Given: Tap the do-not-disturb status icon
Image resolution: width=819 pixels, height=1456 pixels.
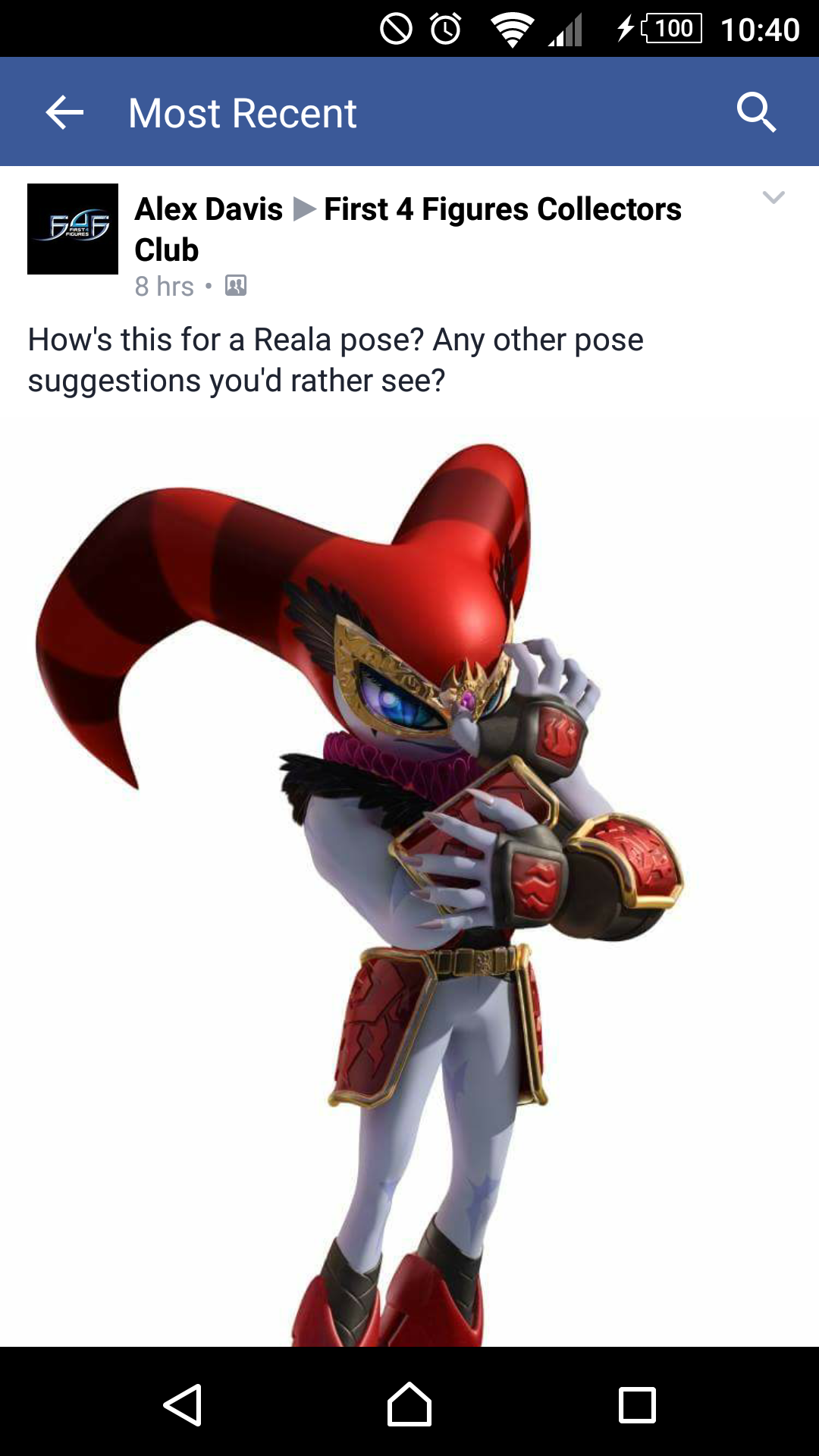Looking at the screenshot, I should pyautogui.click(x=396, y=29).
